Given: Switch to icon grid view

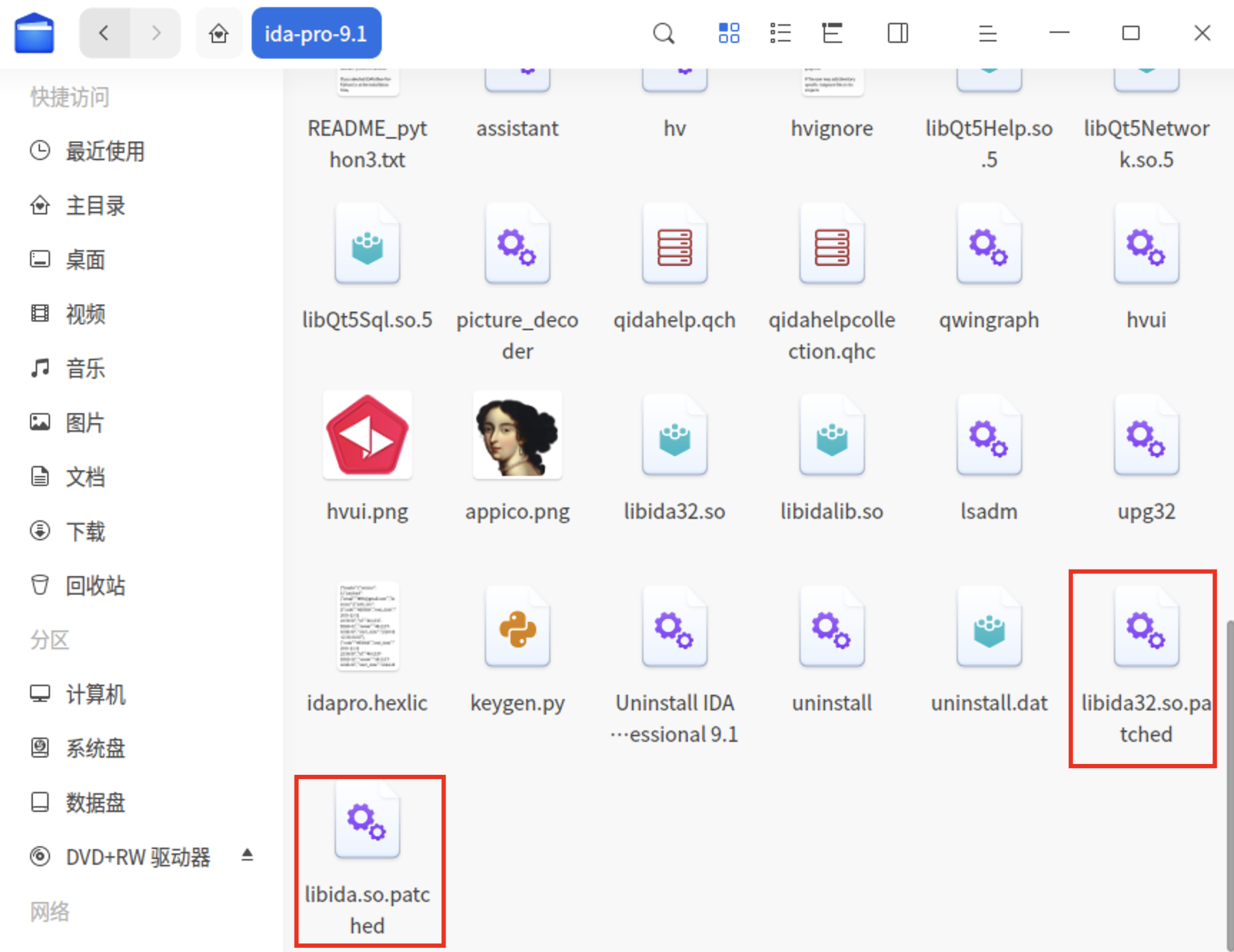Looking at the screenshot, I should tap(729, 34).
